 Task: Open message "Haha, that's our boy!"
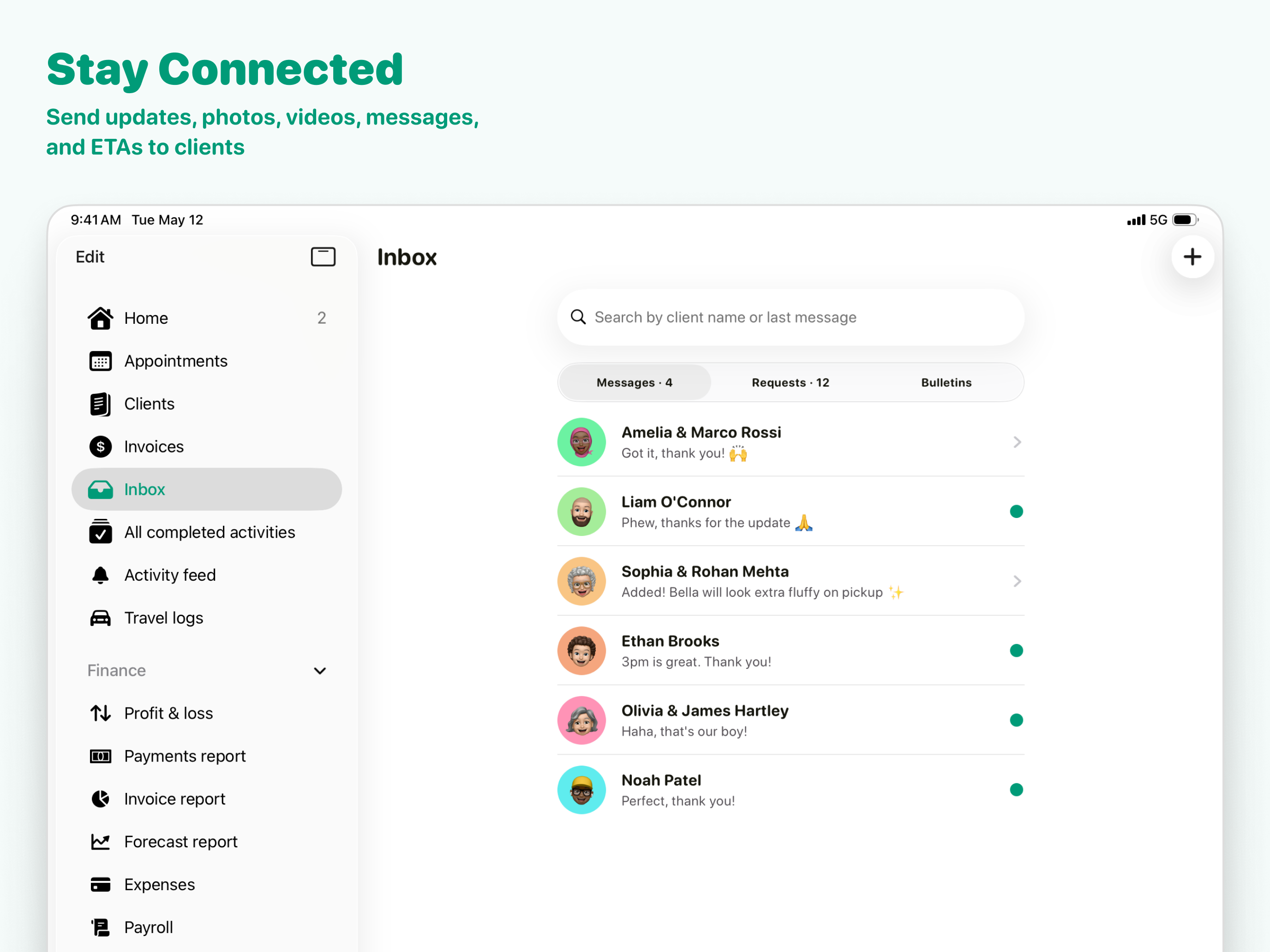point(684,731)
